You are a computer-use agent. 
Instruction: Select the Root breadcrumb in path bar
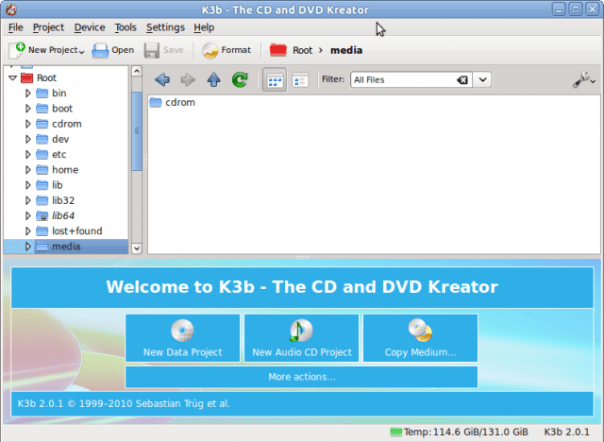(x=302, y=50)
